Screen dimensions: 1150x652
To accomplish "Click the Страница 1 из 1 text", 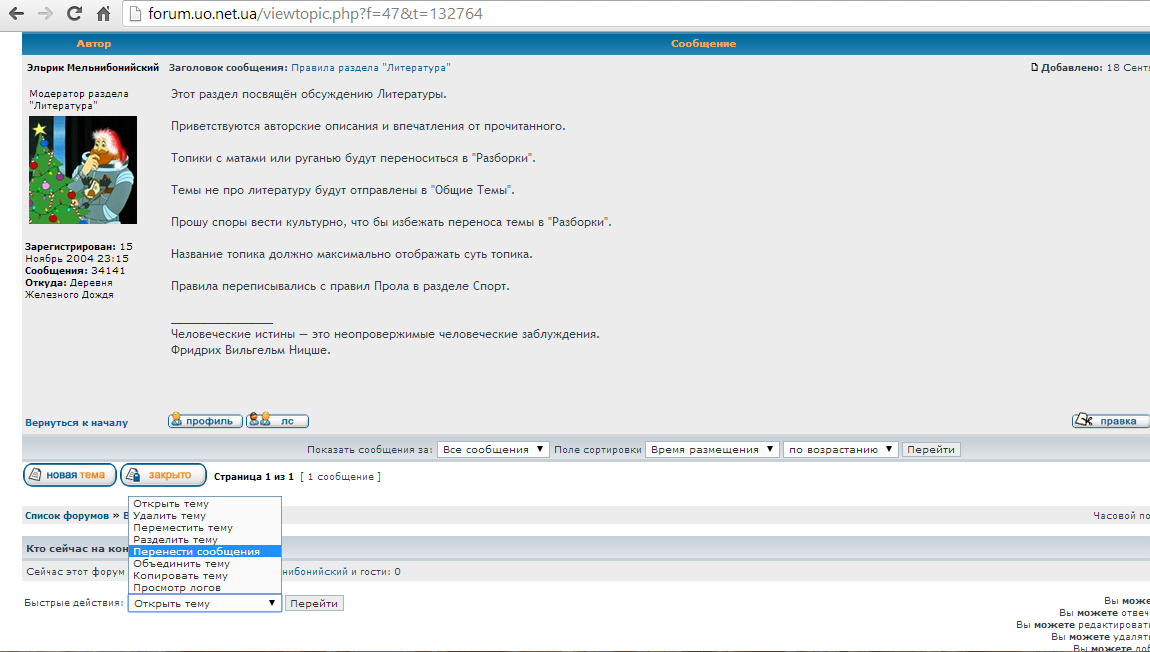I will click(254, 477).
